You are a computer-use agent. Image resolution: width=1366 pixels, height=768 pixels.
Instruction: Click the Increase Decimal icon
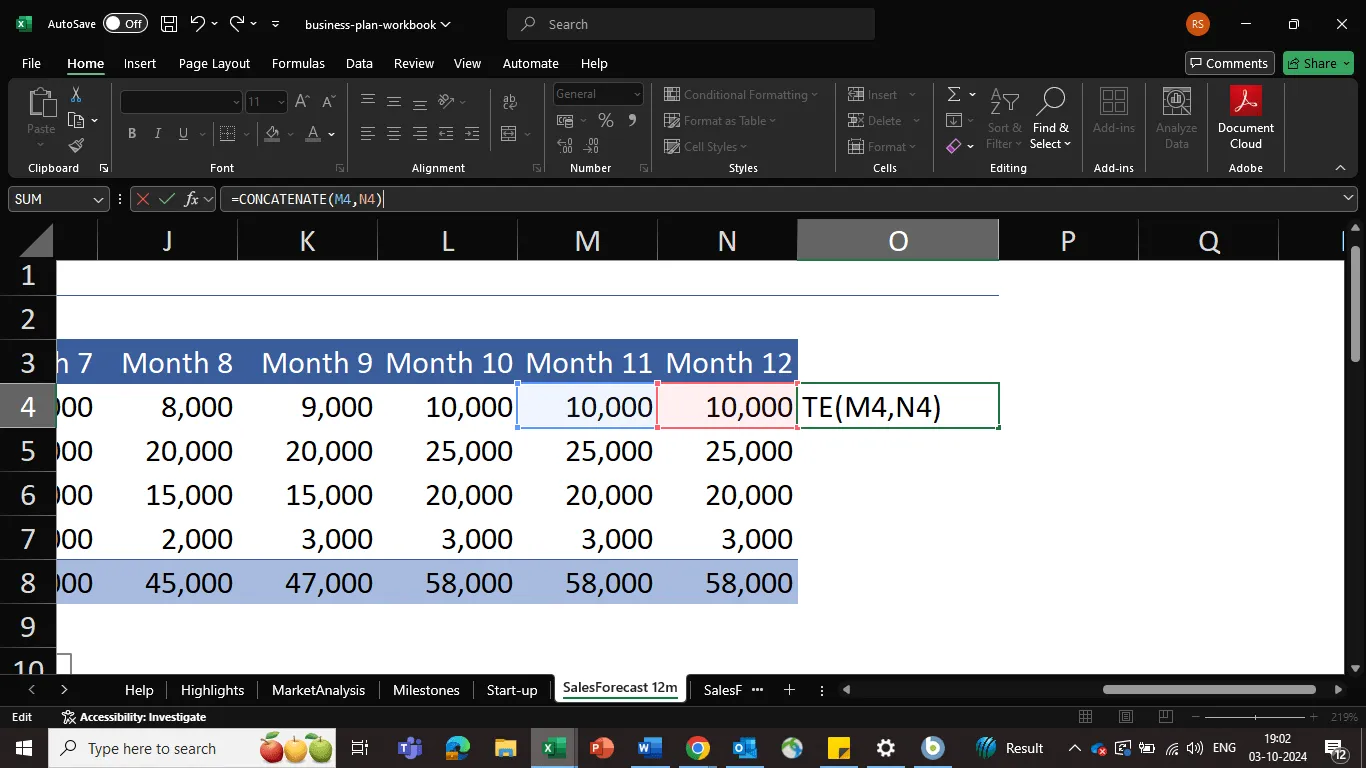tap(565, 146)
